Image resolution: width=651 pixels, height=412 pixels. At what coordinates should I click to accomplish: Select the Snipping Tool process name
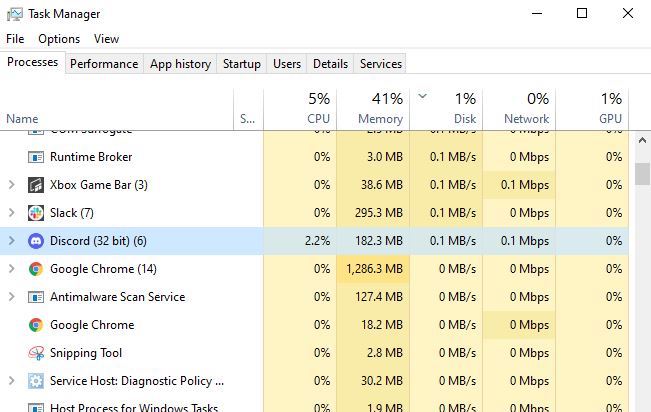(x=86, y=353)
